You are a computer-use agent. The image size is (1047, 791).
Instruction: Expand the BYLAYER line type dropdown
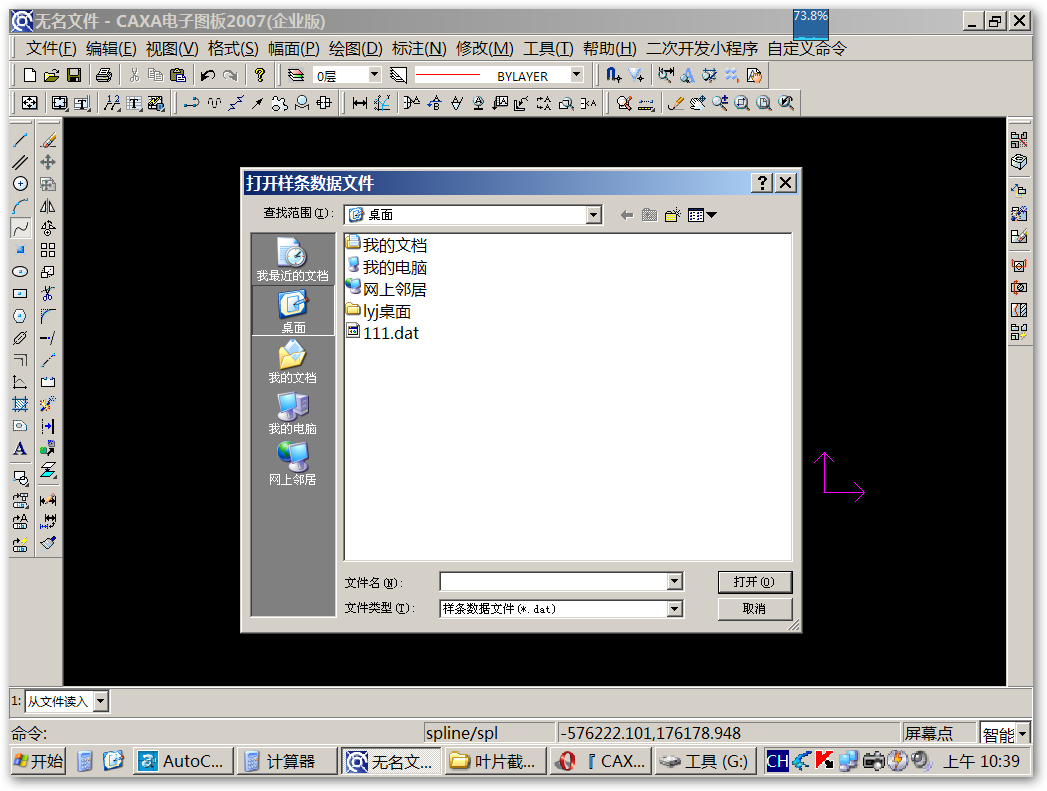(577, 75)
